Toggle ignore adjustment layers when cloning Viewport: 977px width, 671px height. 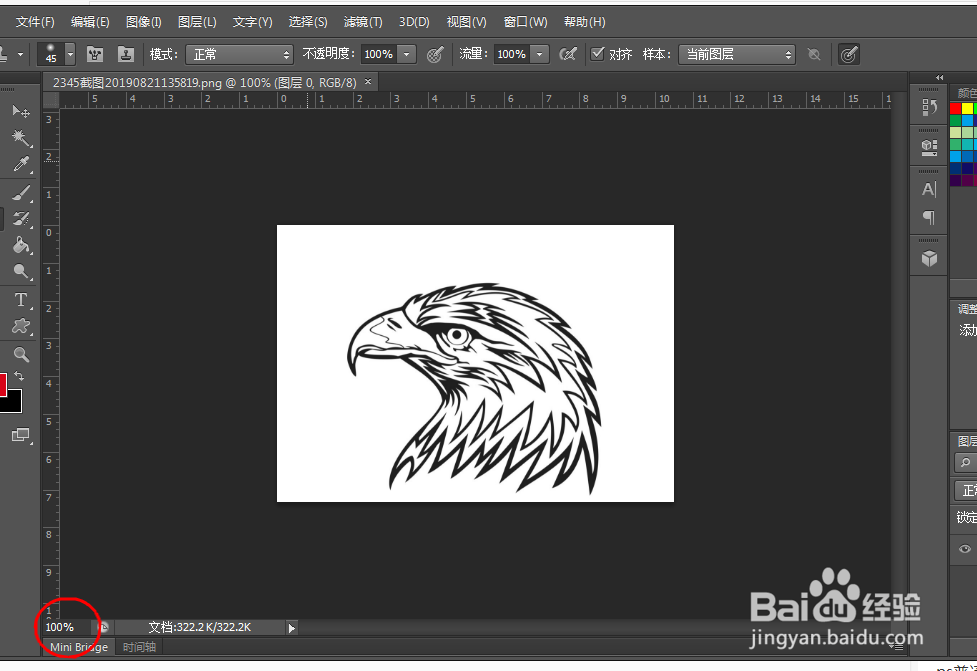(x=814, y=54)
